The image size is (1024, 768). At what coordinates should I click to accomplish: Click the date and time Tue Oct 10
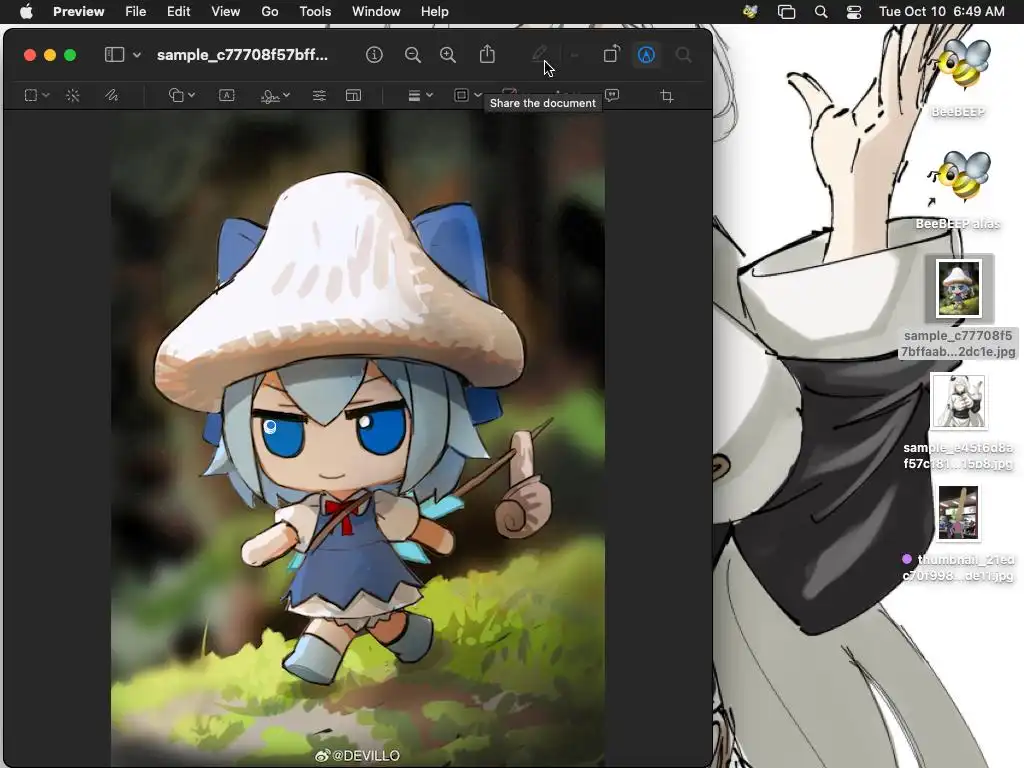click(942, 11)
